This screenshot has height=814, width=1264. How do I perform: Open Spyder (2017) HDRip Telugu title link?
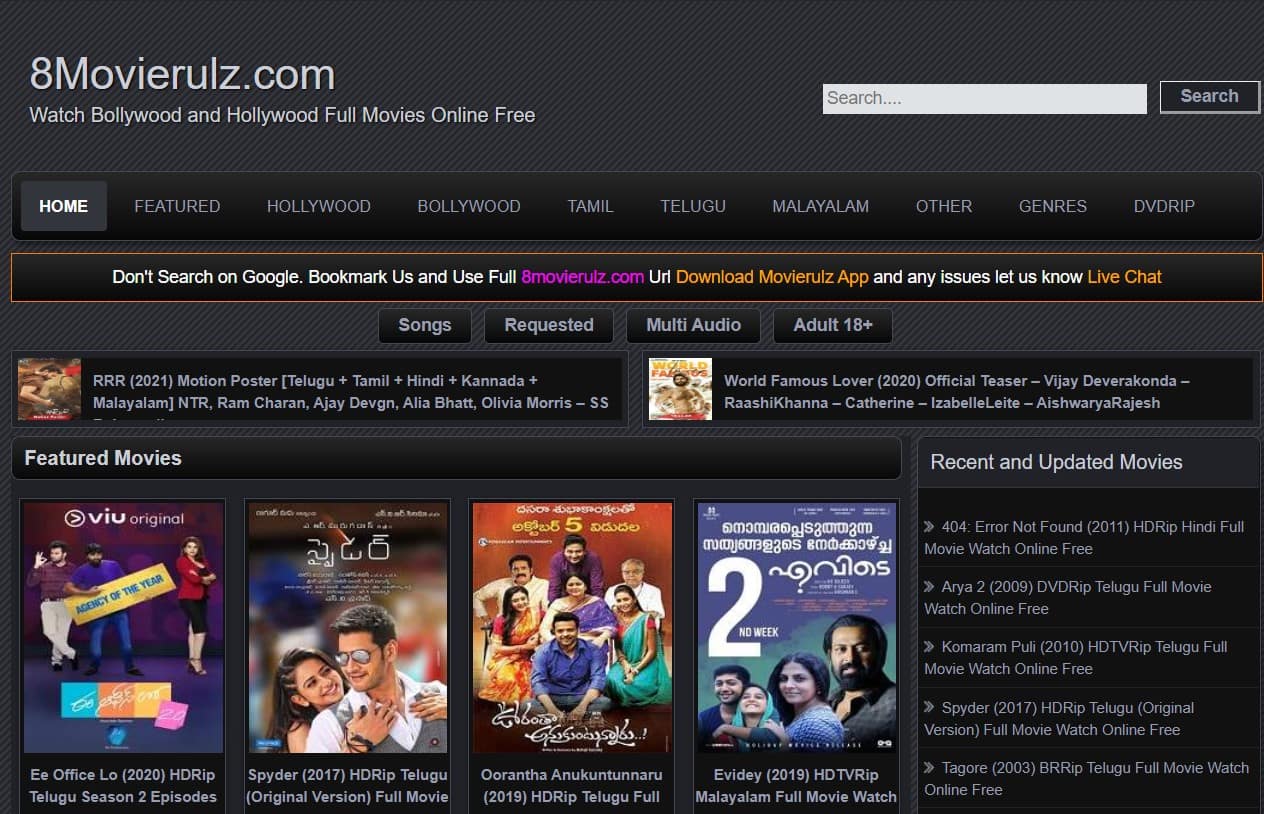click(348, 786)
